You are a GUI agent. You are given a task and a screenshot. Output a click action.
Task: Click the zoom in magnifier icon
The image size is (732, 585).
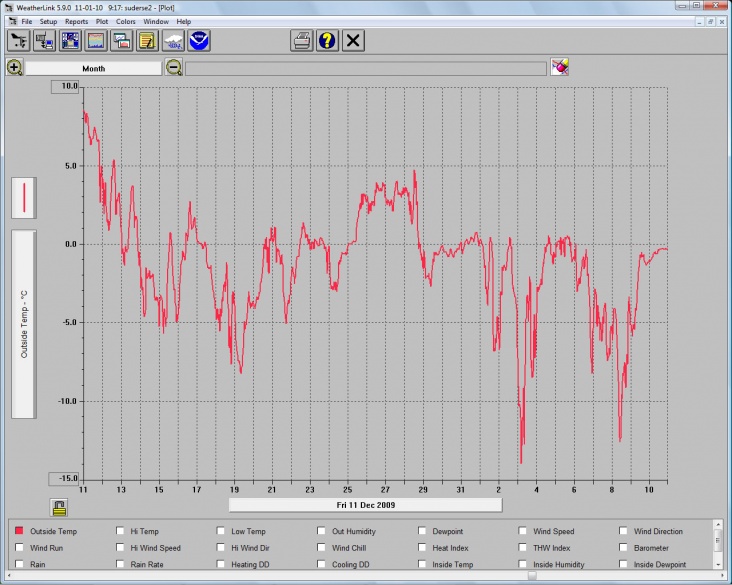tap(14, 68)
